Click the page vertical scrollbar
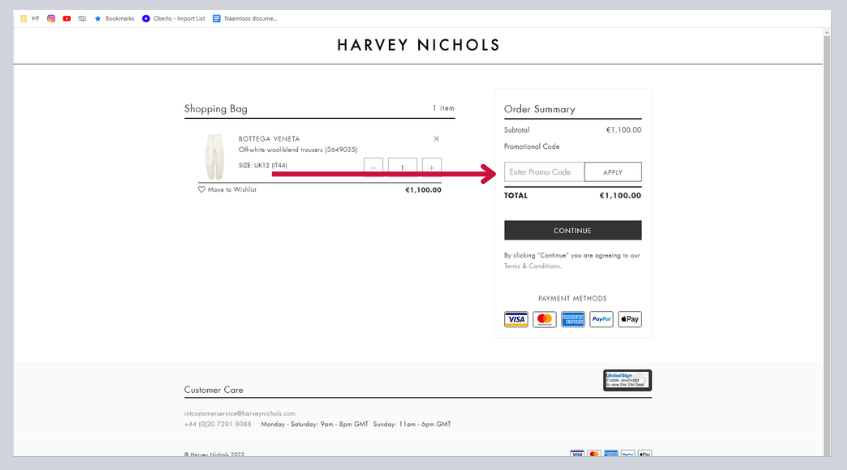The height and width of the screenshot is (470, 847). [826, 246]
